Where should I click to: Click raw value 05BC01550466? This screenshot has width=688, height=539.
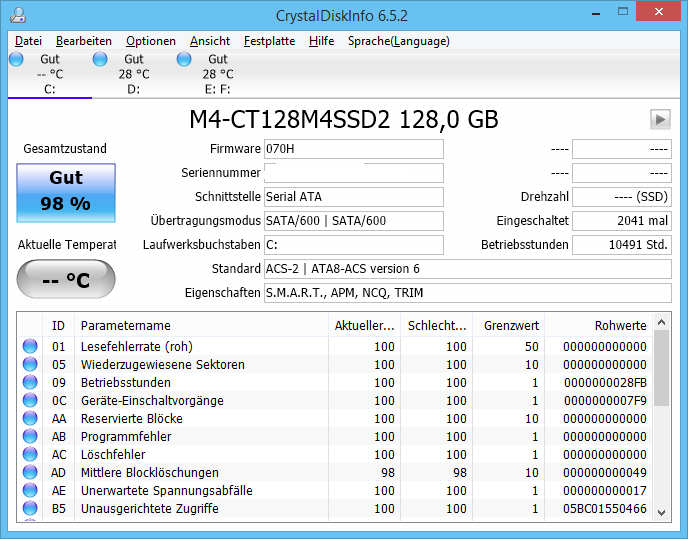(605, 508)
